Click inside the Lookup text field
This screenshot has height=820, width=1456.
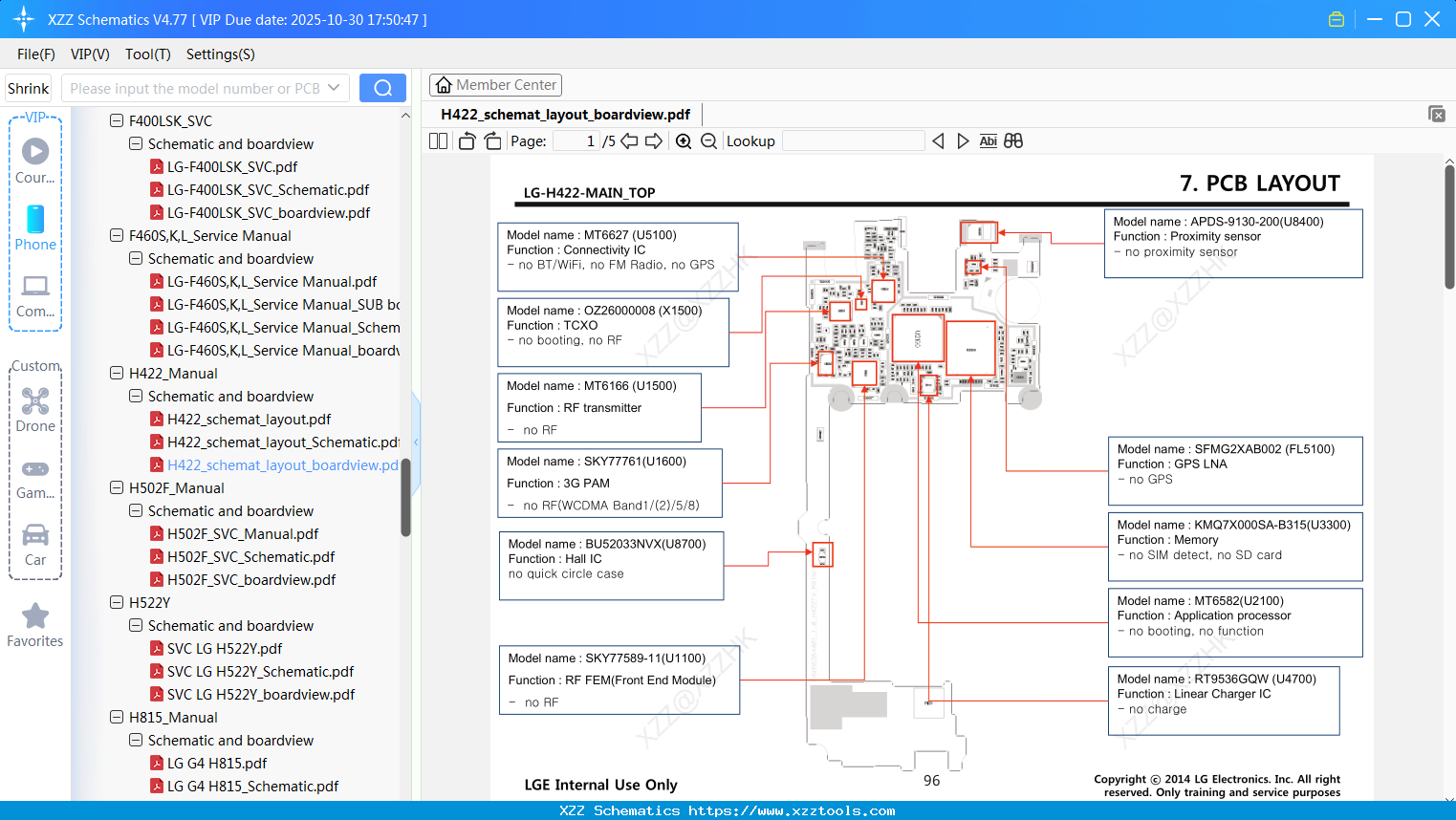853,140
